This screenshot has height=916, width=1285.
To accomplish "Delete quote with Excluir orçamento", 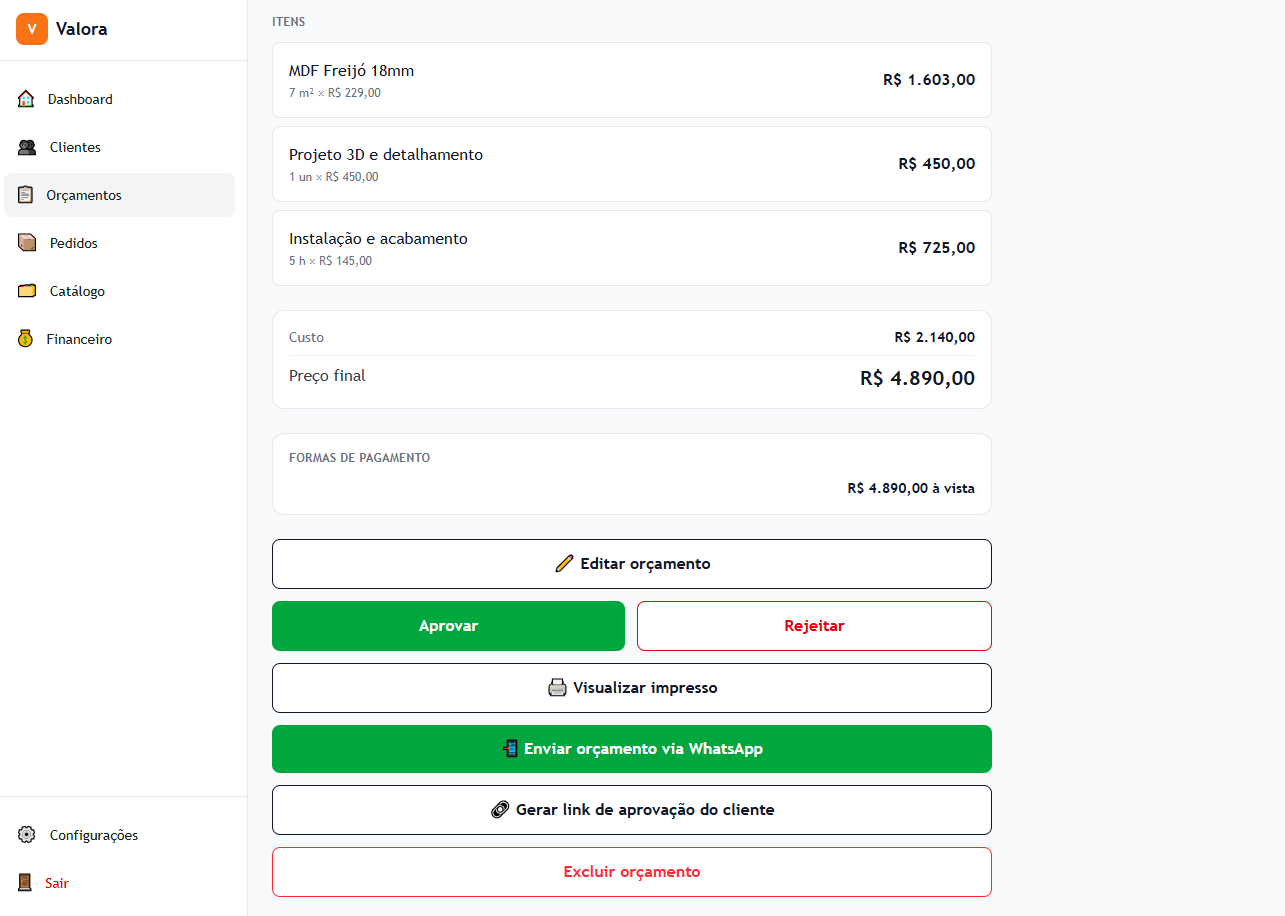I will pyautogui.click(x=632, y=872).
